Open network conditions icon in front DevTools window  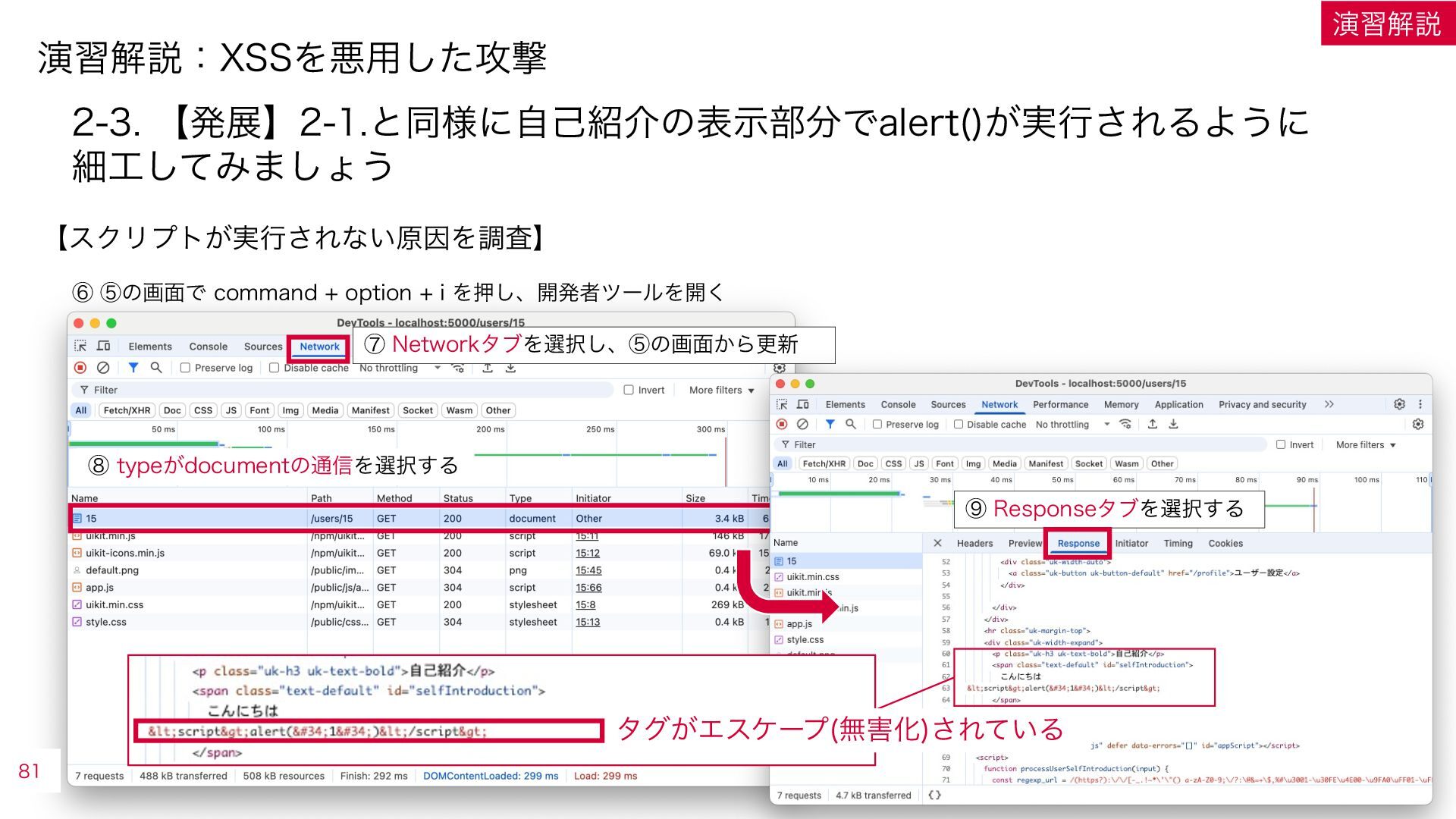(1125, 425)
